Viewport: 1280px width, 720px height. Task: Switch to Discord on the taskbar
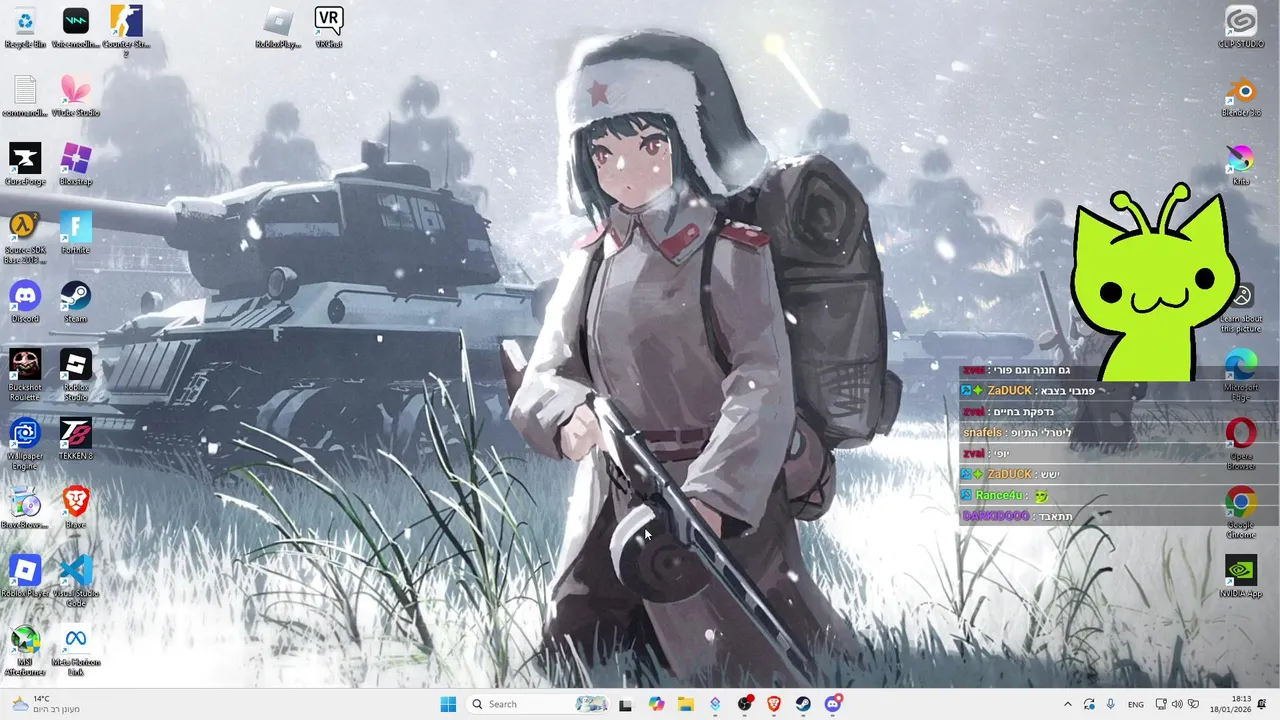[x=833, y=704]
